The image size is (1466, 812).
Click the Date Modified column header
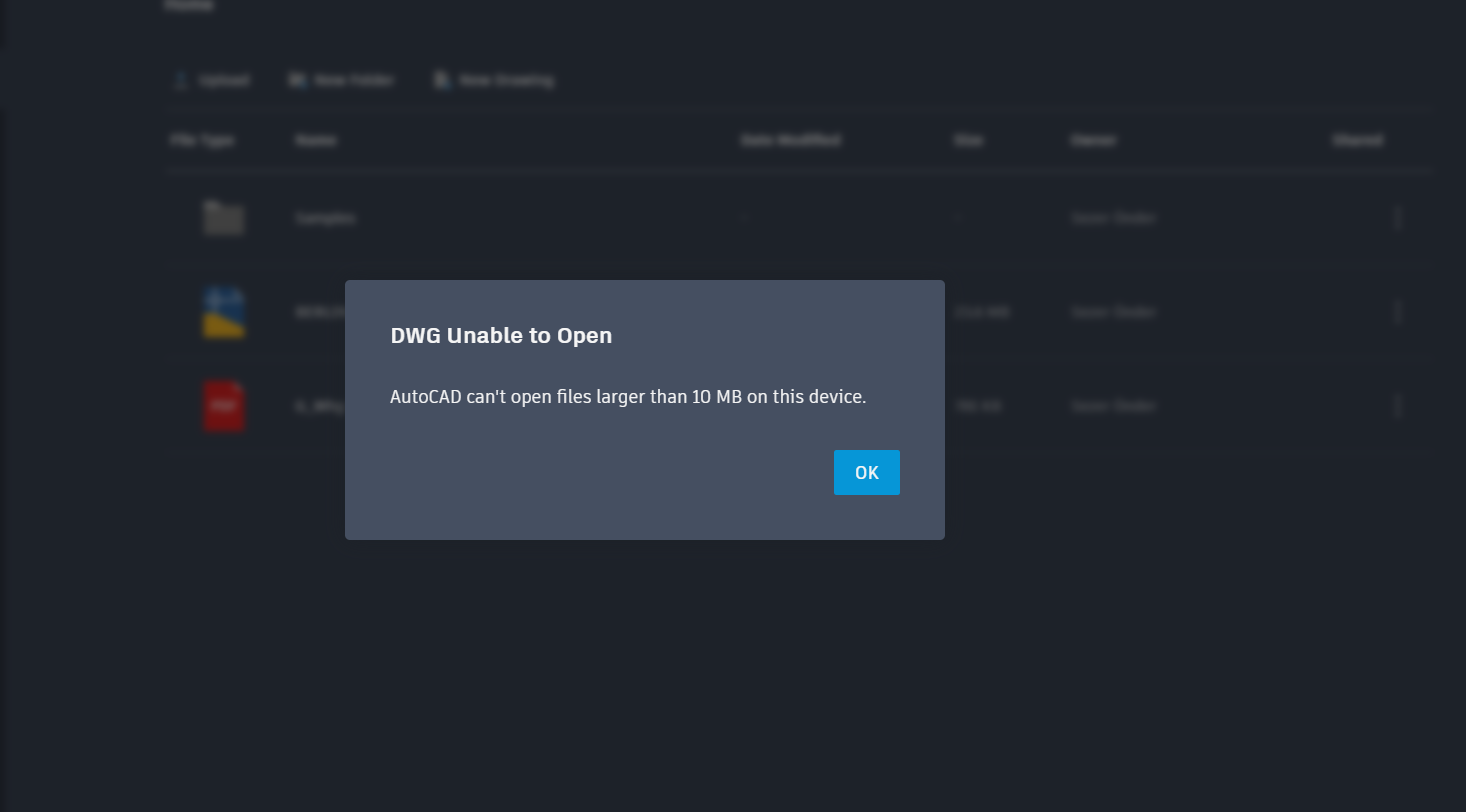click(790, 140)
